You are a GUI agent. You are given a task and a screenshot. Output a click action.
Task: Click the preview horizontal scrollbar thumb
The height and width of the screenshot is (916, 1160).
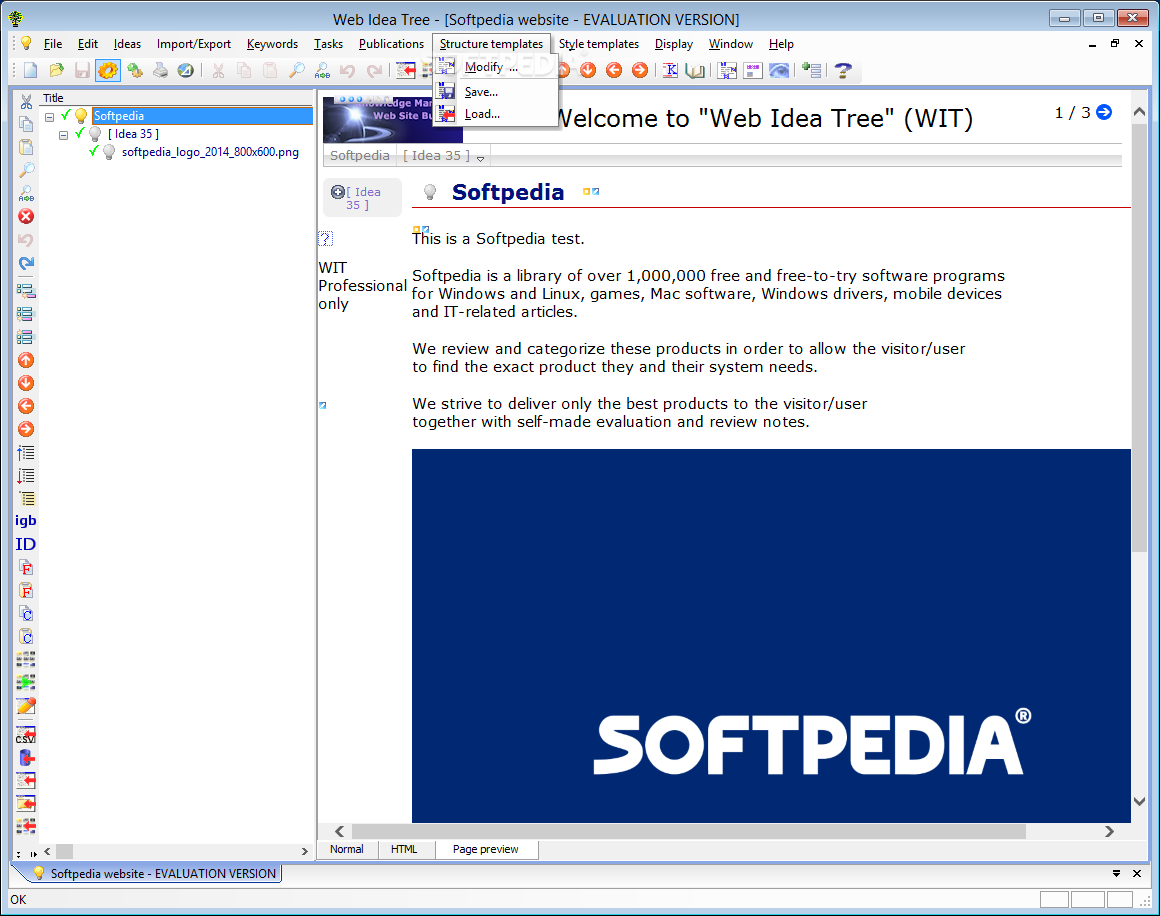click(x=689, y=832)
